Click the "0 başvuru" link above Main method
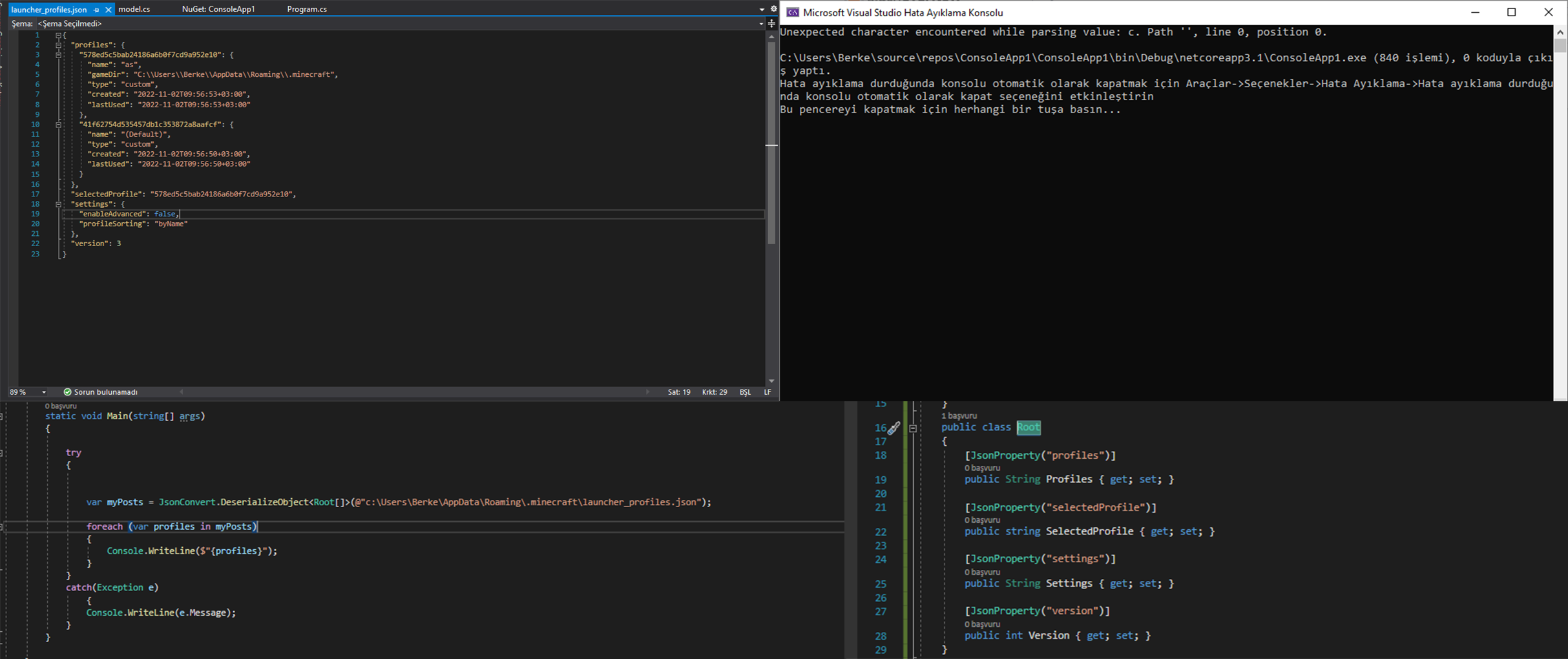The height and width of the screenshot is (659, 1568). point(61,406)
